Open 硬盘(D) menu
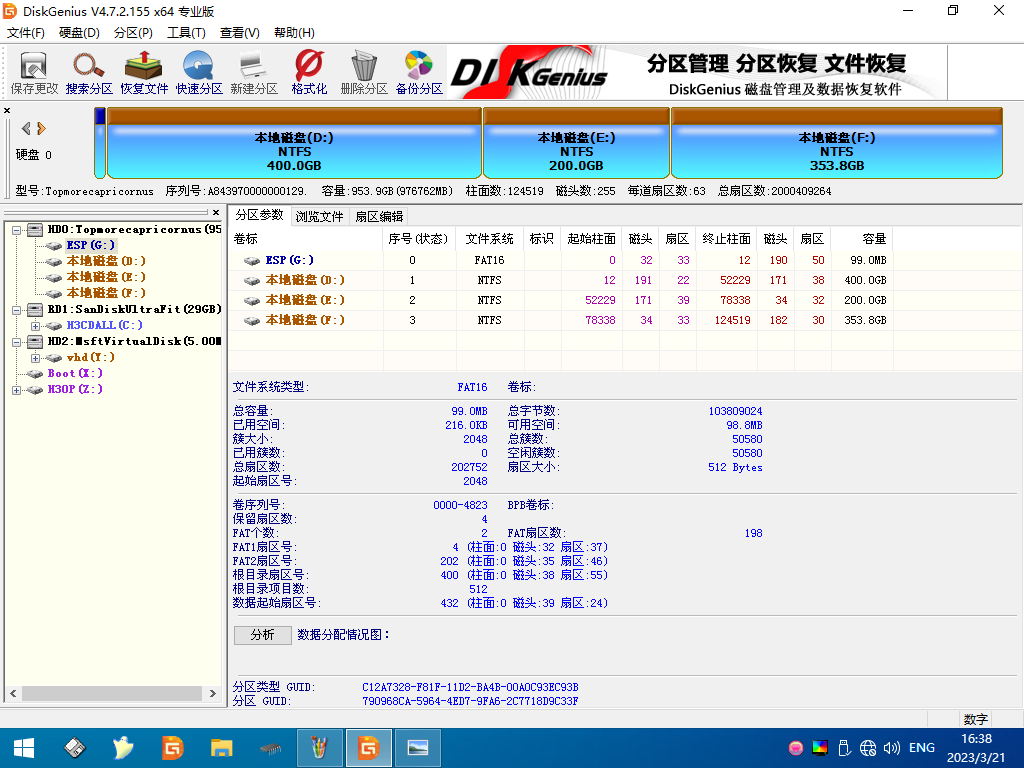1024x768 pixels. pos(79,33)
